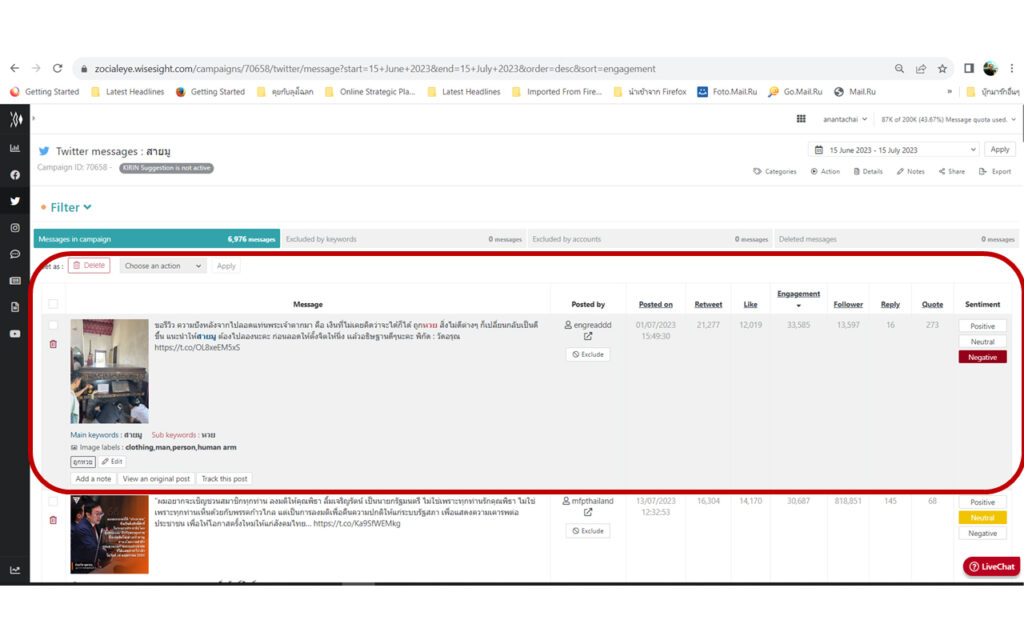The image size is (1024, 640).
Task: Toggle Neutral sentiment on the mfpthailand message
Action: [982, 517]
